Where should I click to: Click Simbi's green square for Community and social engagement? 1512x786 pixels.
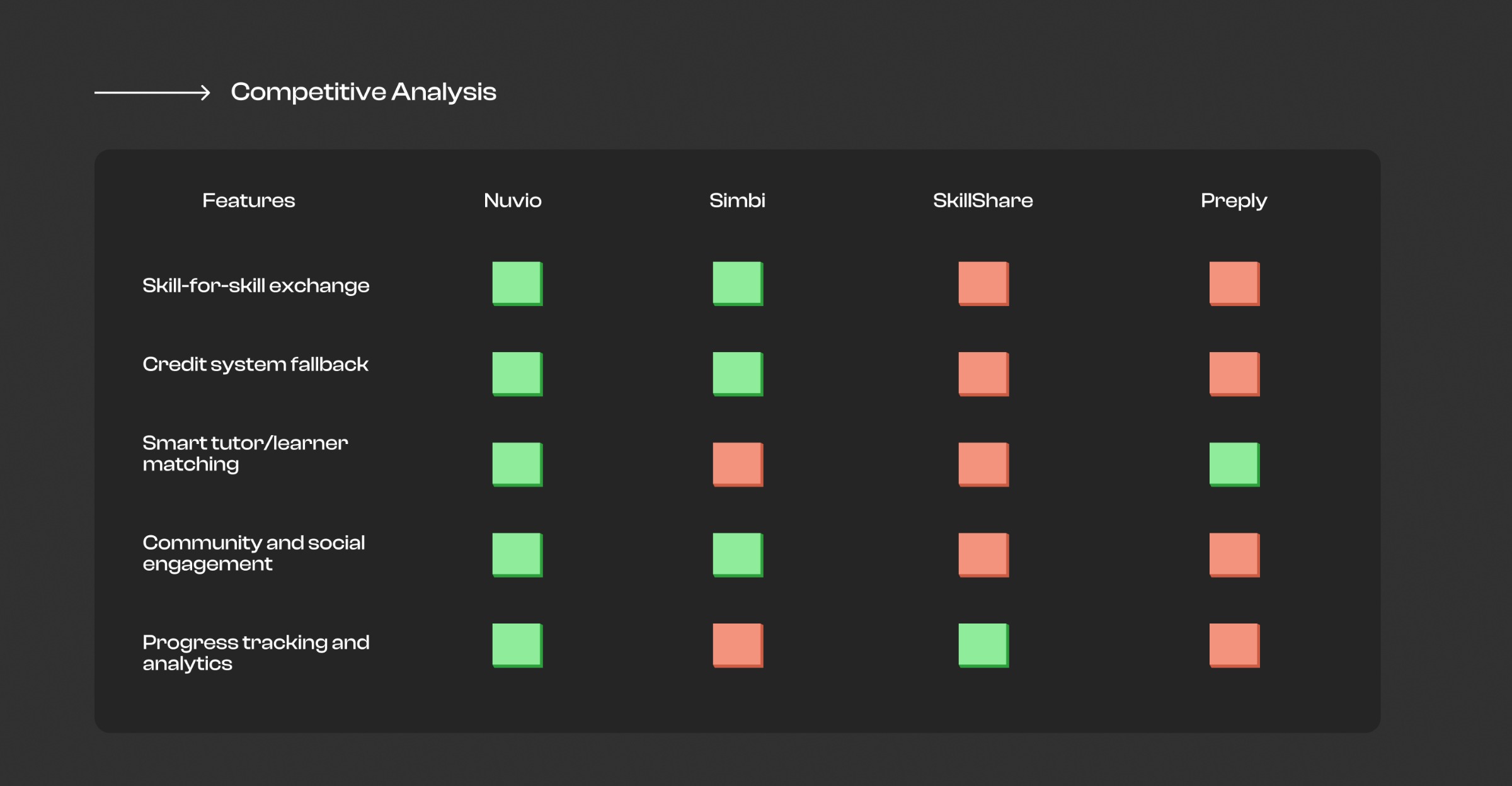point(738,555)
